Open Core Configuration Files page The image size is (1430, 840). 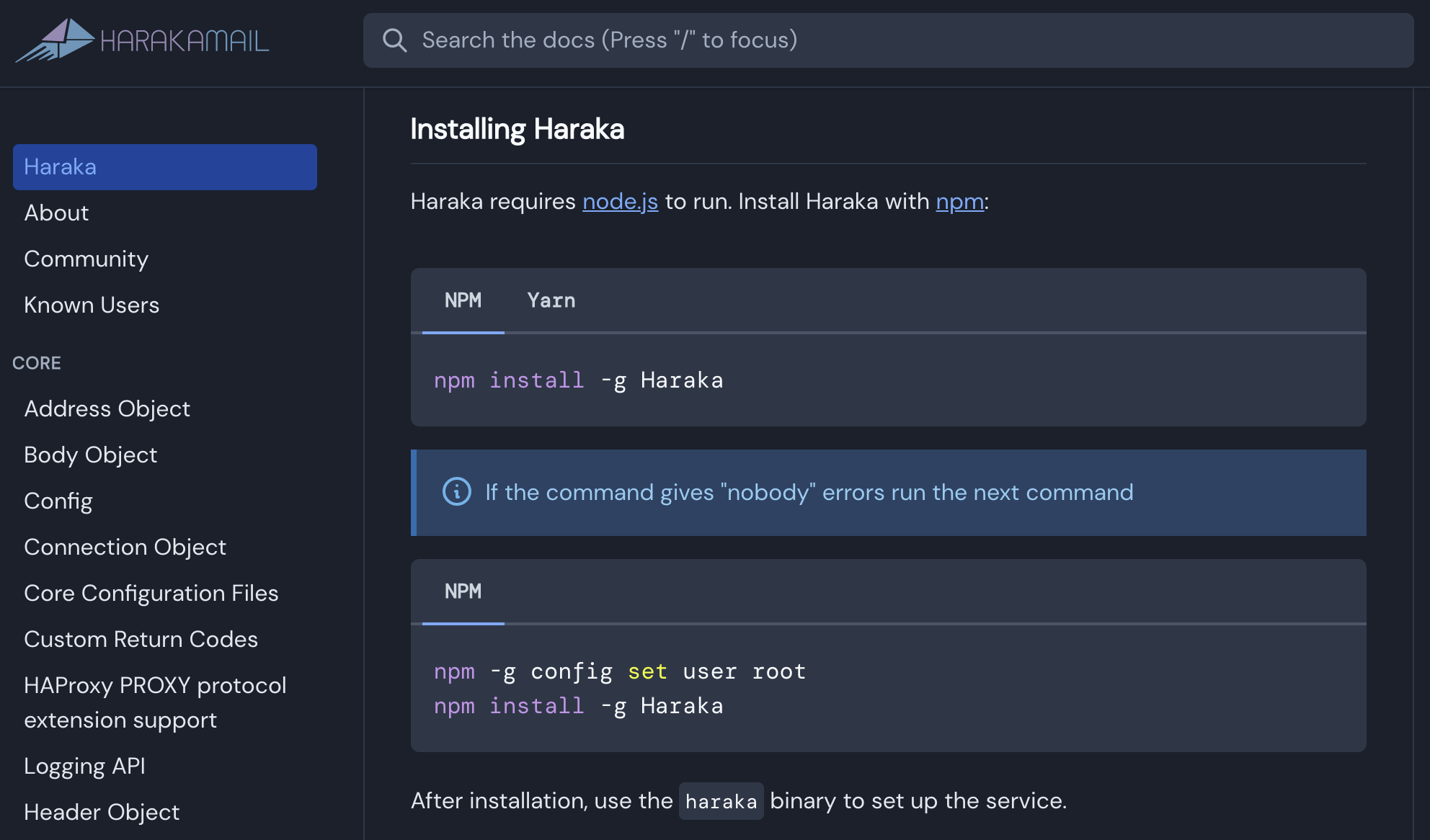point(151,593)
